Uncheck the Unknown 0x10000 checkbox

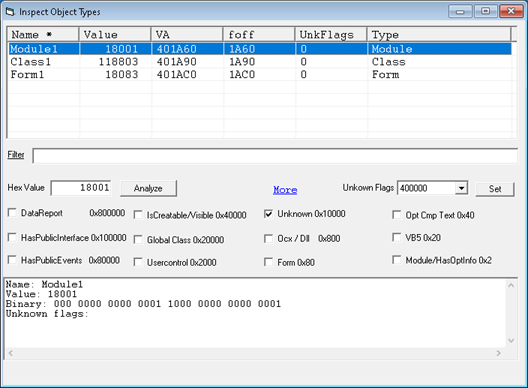[268, 214]
